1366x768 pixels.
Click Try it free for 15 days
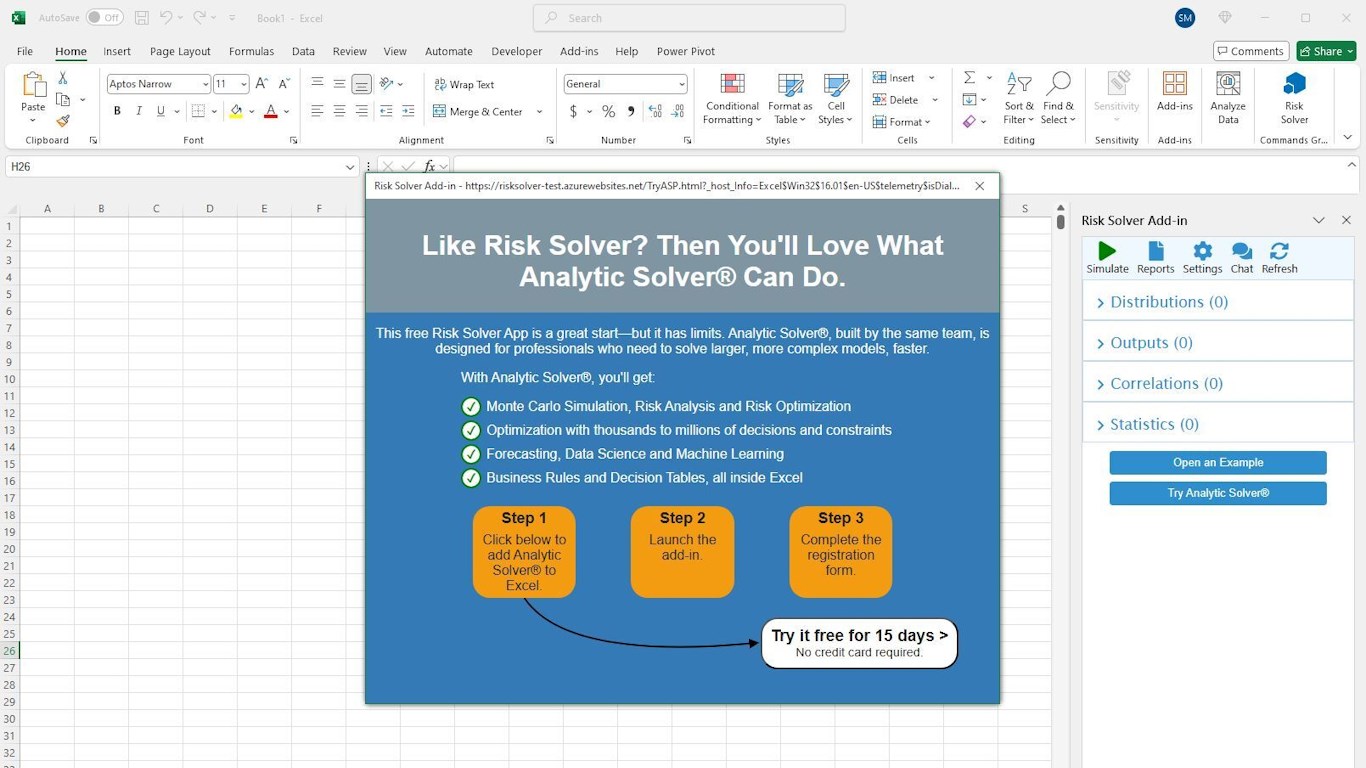coord(860,643)
